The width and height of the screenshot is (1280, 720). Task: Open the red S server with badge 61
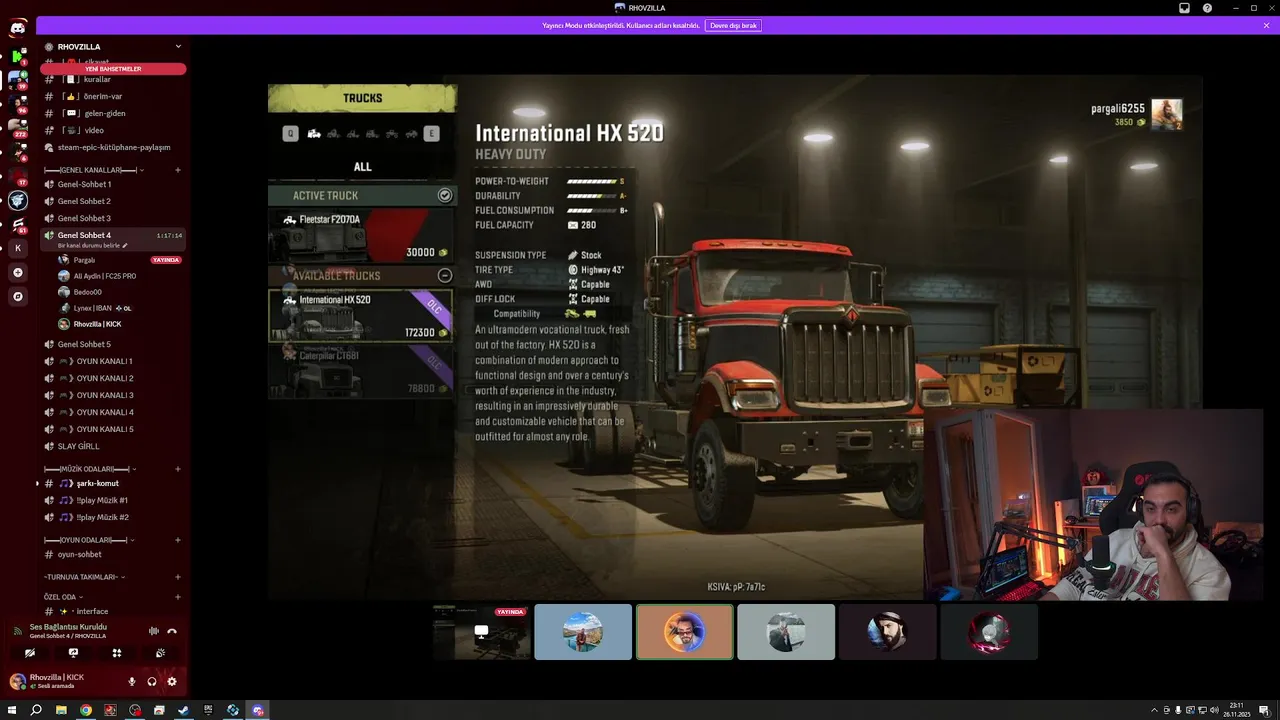coord(18,224)
